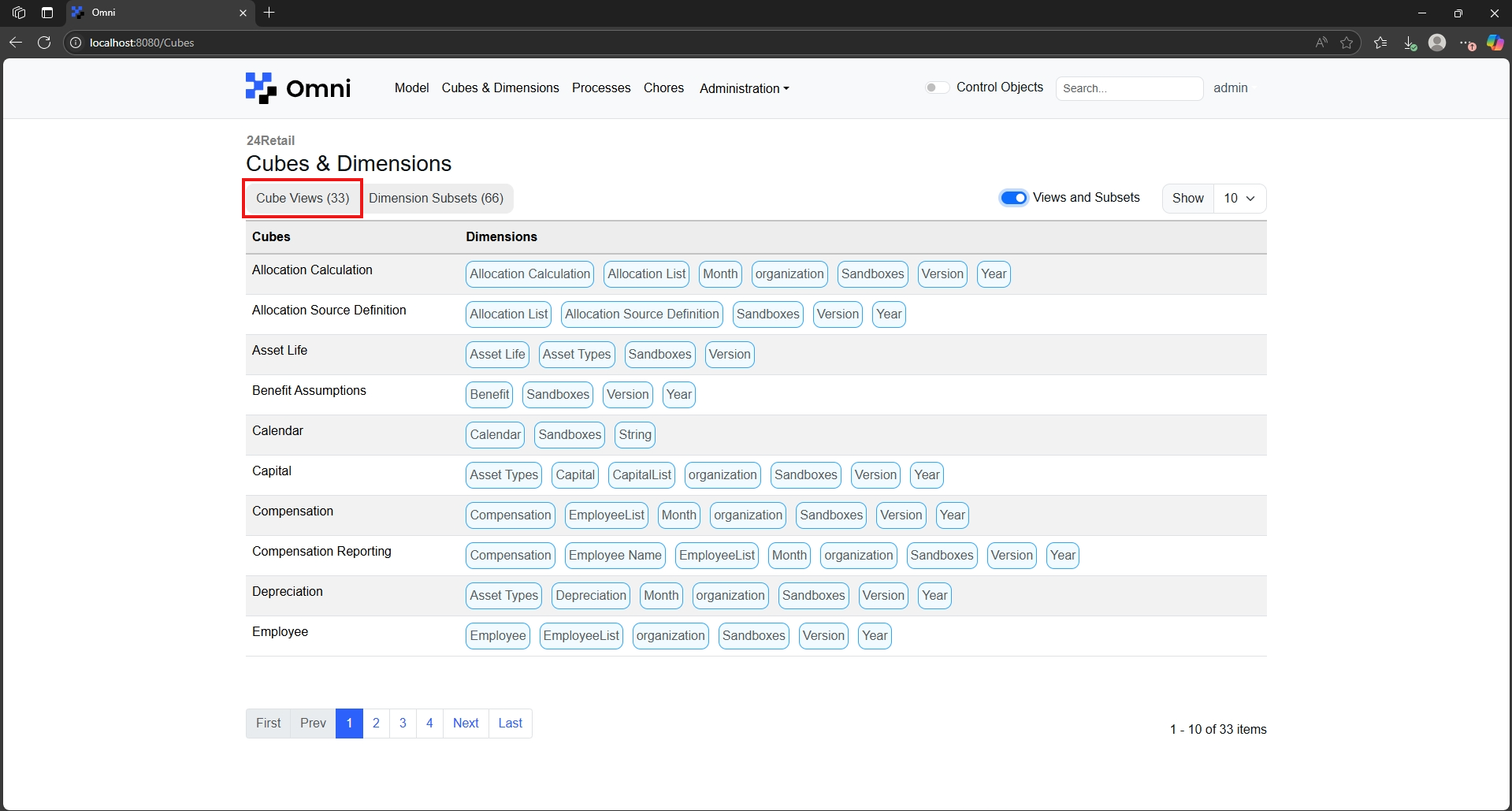Open Copilot icon in browser toolbar

(1495, 43)
